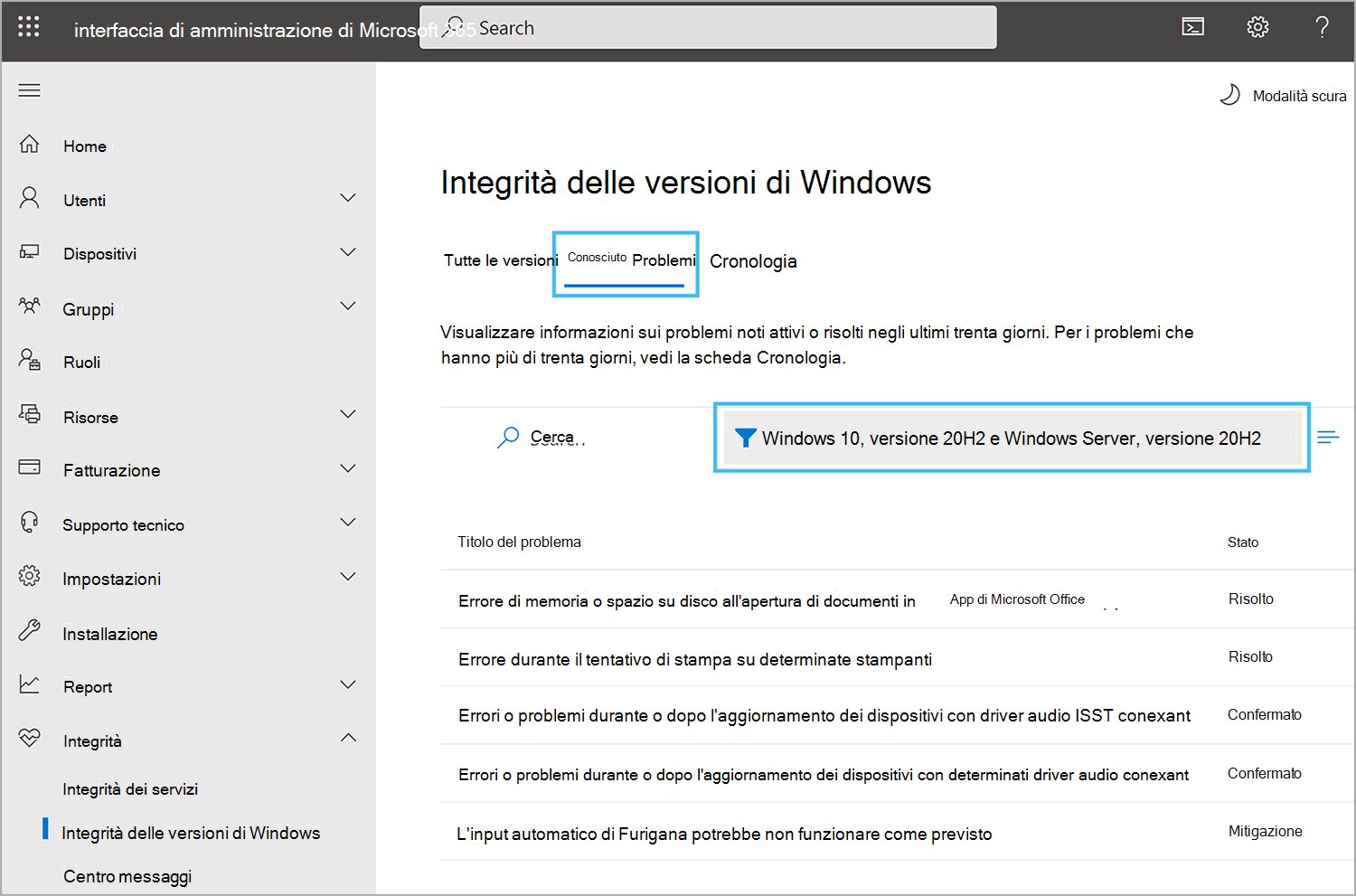Open the ISST conexant audio driver issue
The image size is (1356, 896).
(824, 715)
